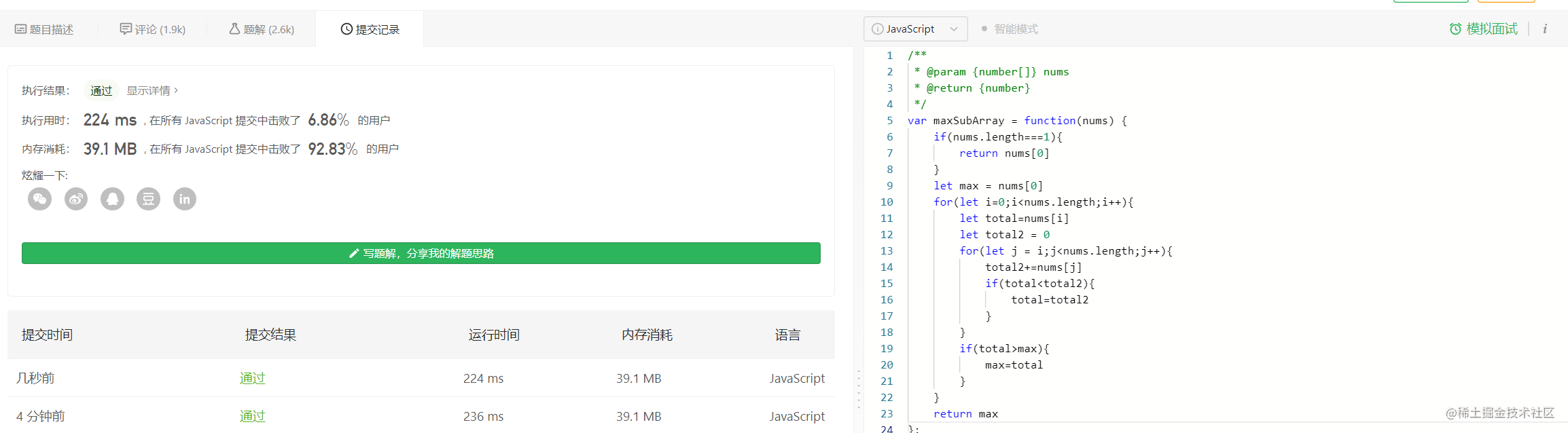Share result via Douban icon
1568x433 pixels.
[148, 199]
